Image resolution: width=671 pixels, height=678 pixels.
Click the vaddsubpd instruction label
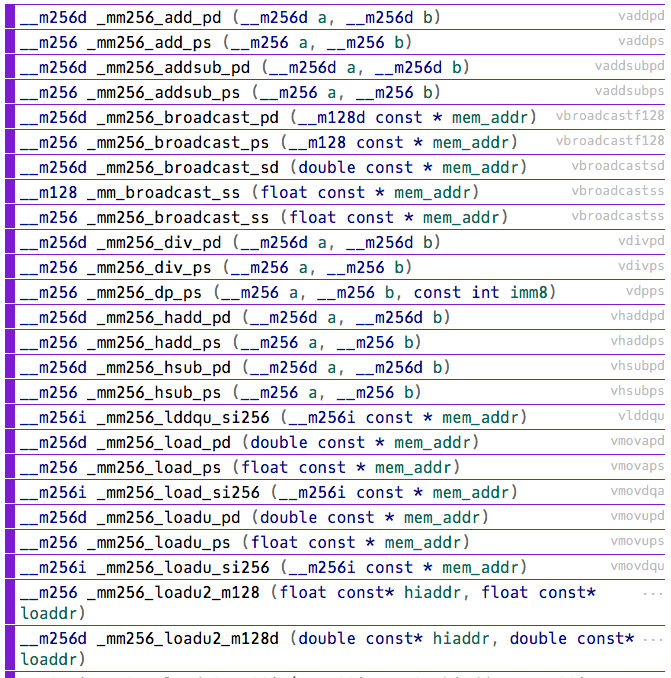pyautogui.click(x=629, y=67)
